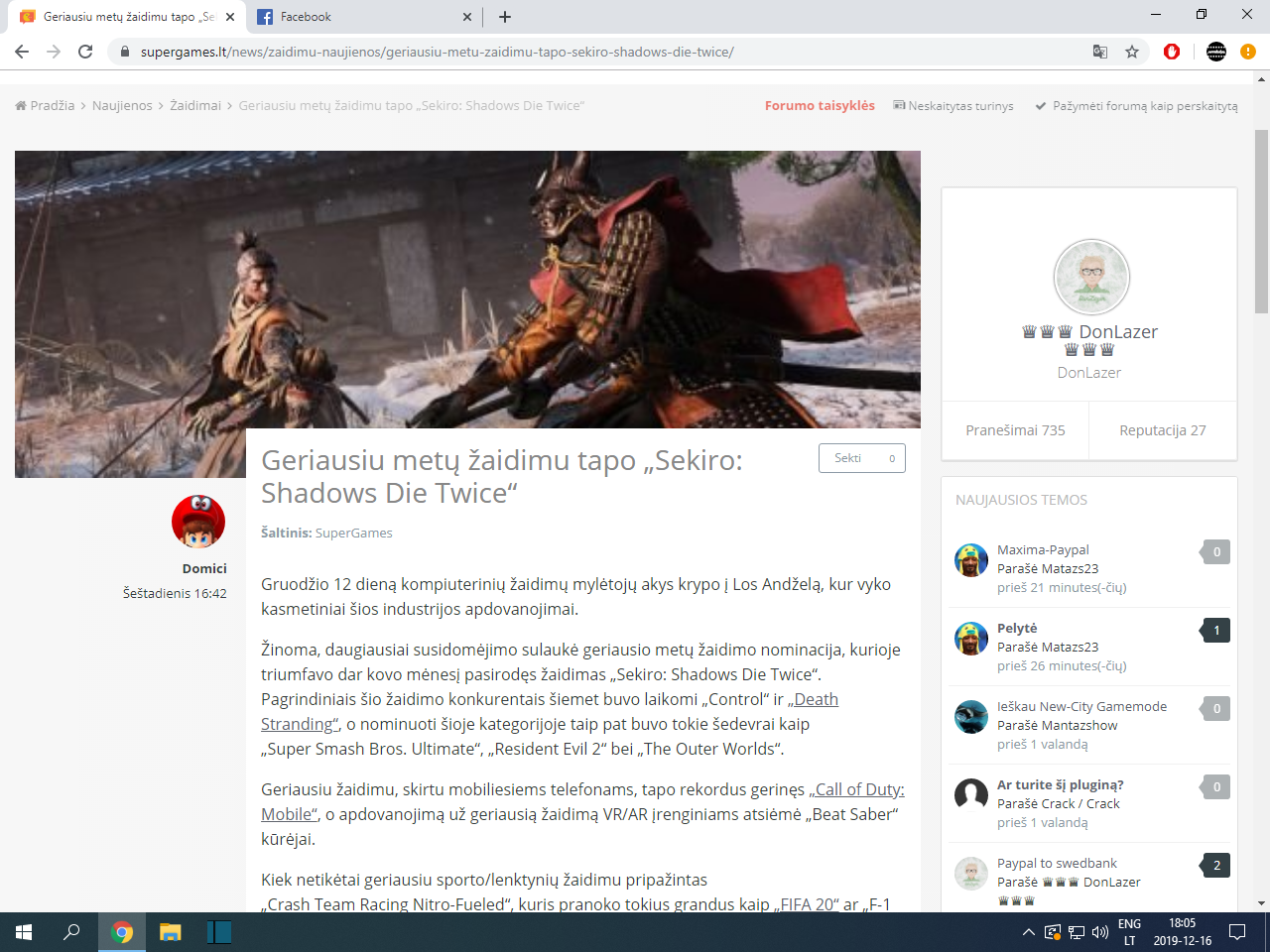Select the Geriausiu metų žaidimu tapo tab
This screenshot has width=1270, height=952.
(126, 17)
